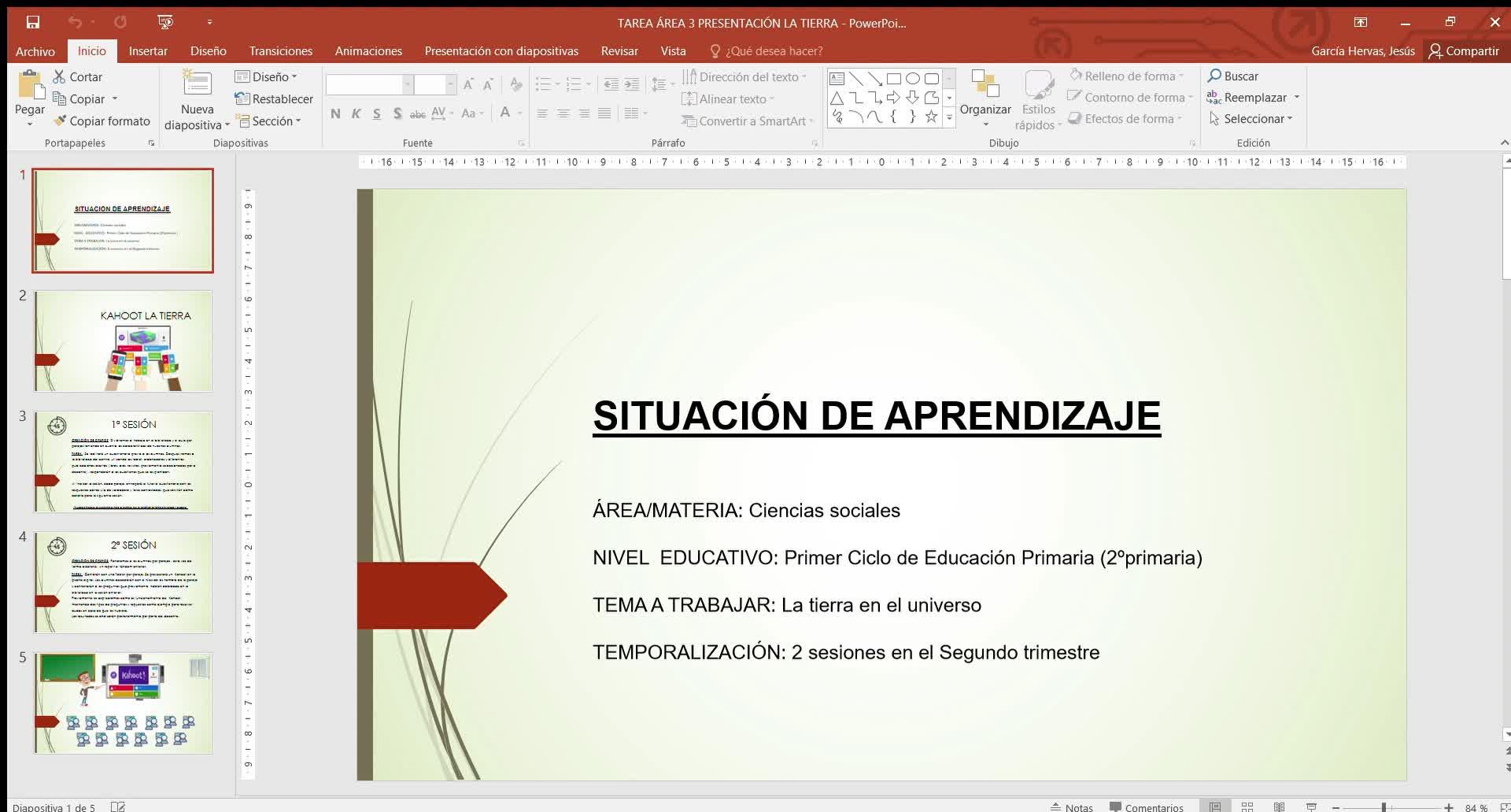Screen dimensions: 1511x812
Task: Open font color A picker
Action: (x=510, y=113)
